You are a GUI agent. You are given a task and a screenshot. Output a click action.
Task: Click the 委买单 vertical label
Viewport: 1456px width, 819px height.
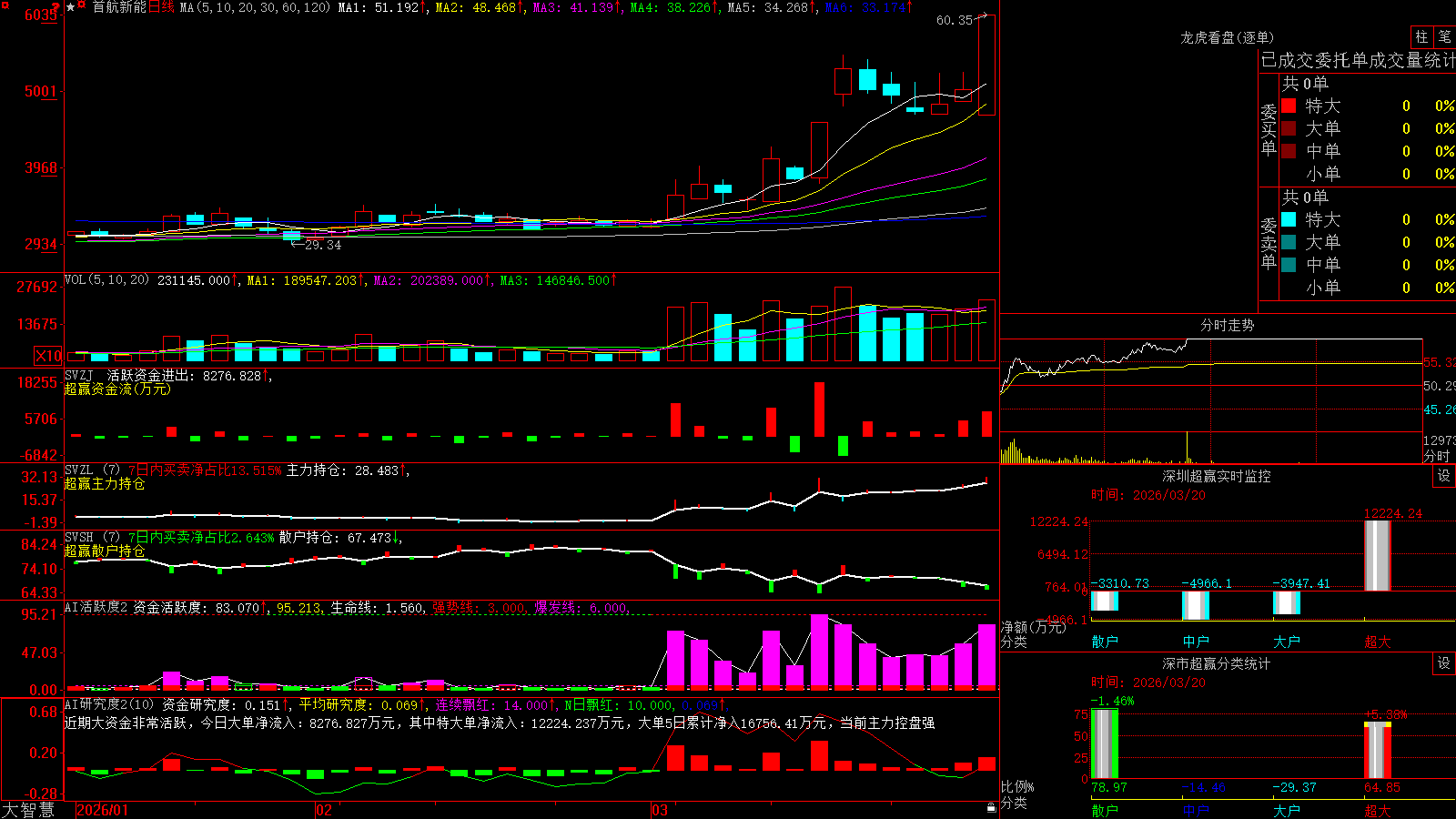coord(1269,129)
